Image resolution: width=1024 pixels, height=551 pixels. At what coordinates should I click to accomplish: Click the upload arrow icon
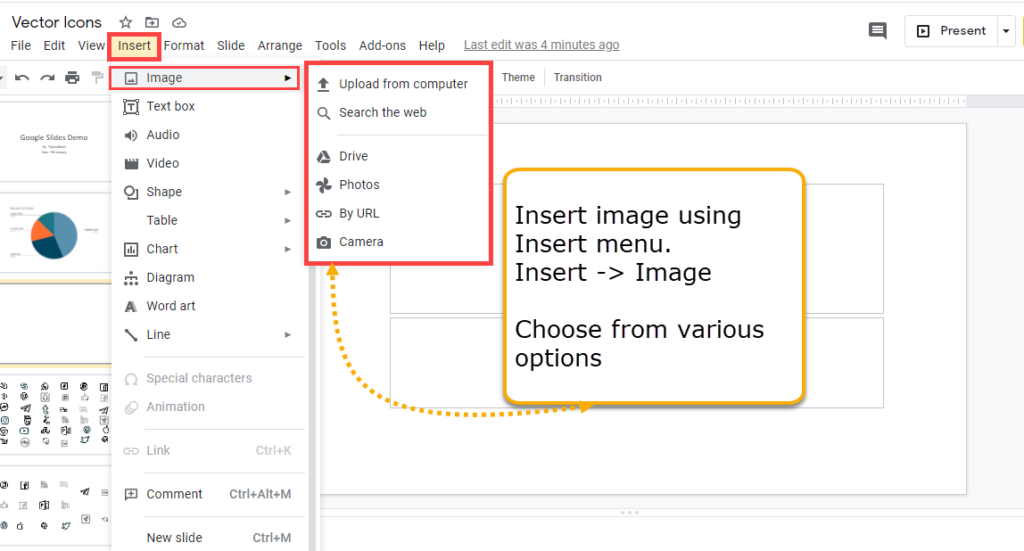pos(323,84)
